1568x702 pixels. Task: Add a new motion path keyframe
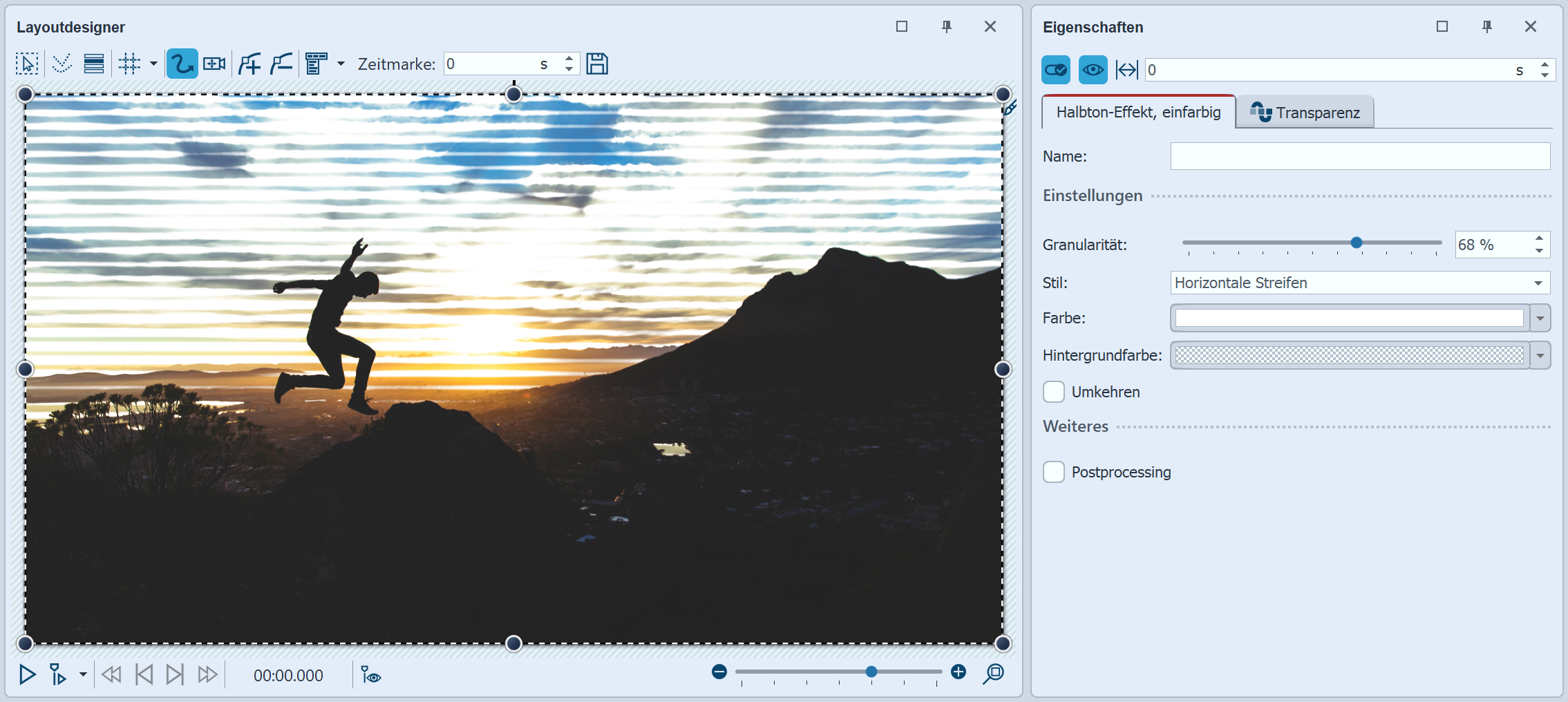(249, 64)
